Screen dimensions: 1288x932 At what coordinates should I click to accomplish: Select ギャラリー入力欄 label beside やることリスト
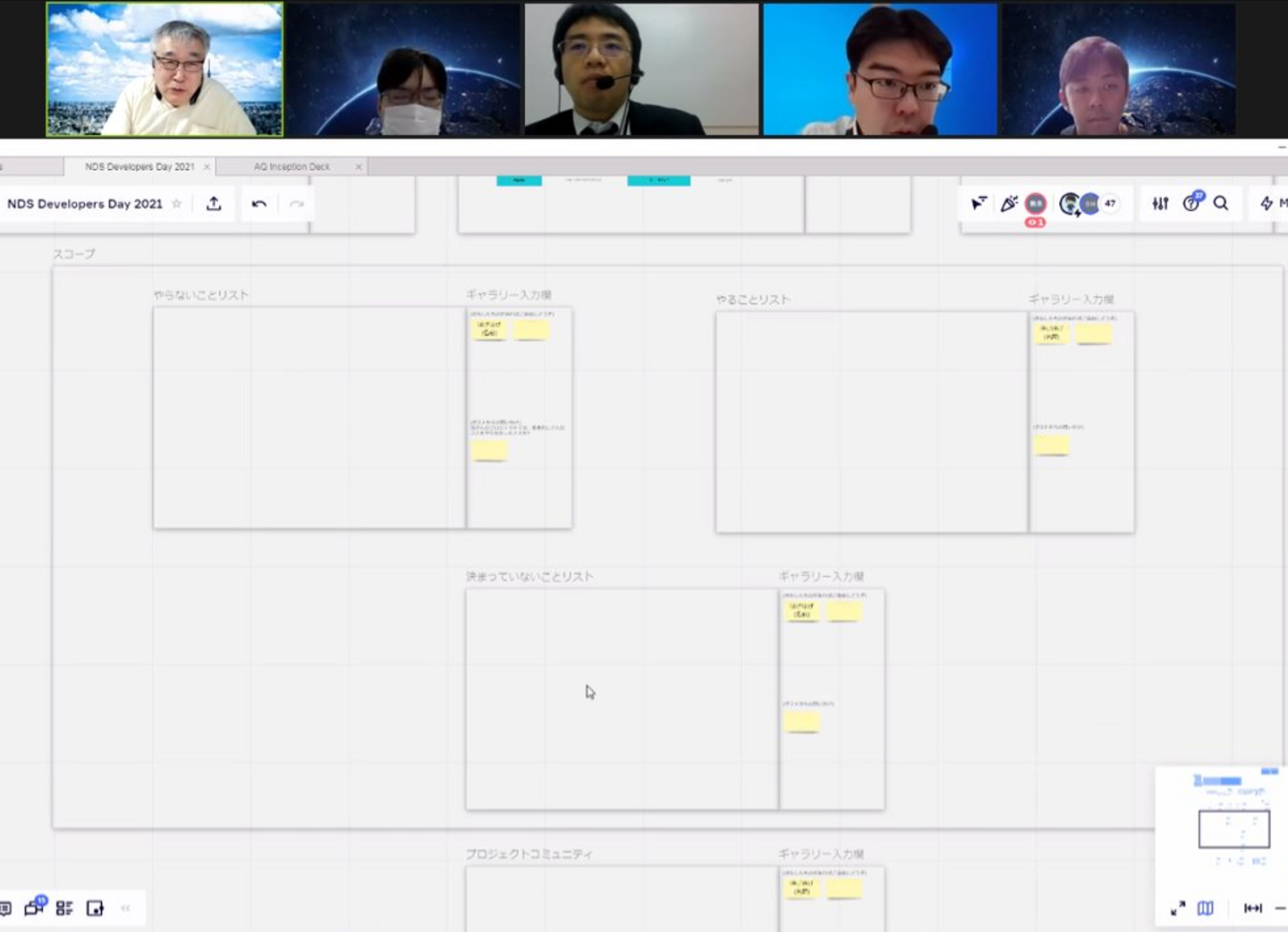click(x=1072, y=300)
